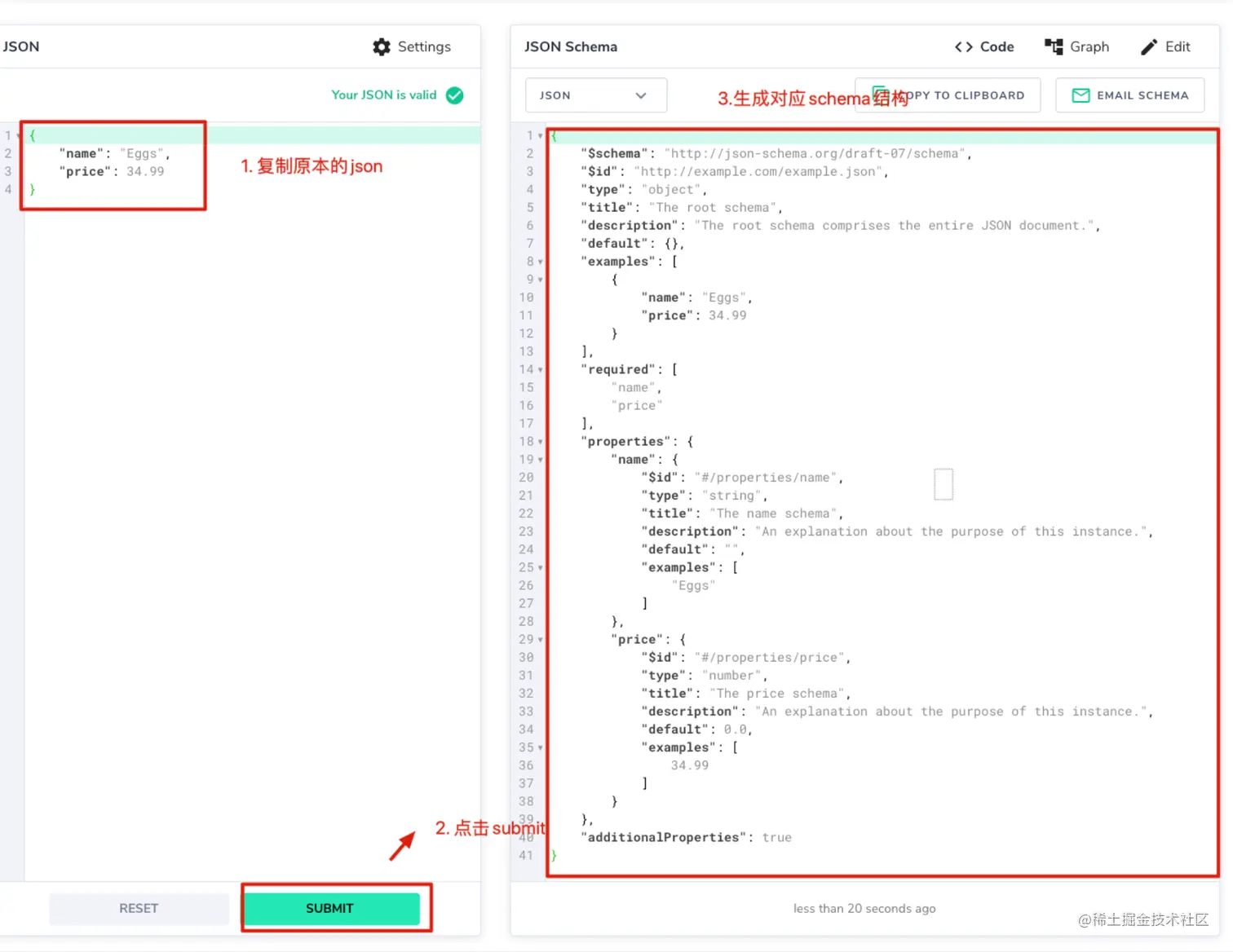Image resolution: width=1233 pixels, height=952 pixels.
Task: Click inside the left JSON editor empty area
Action: point(252,538)
